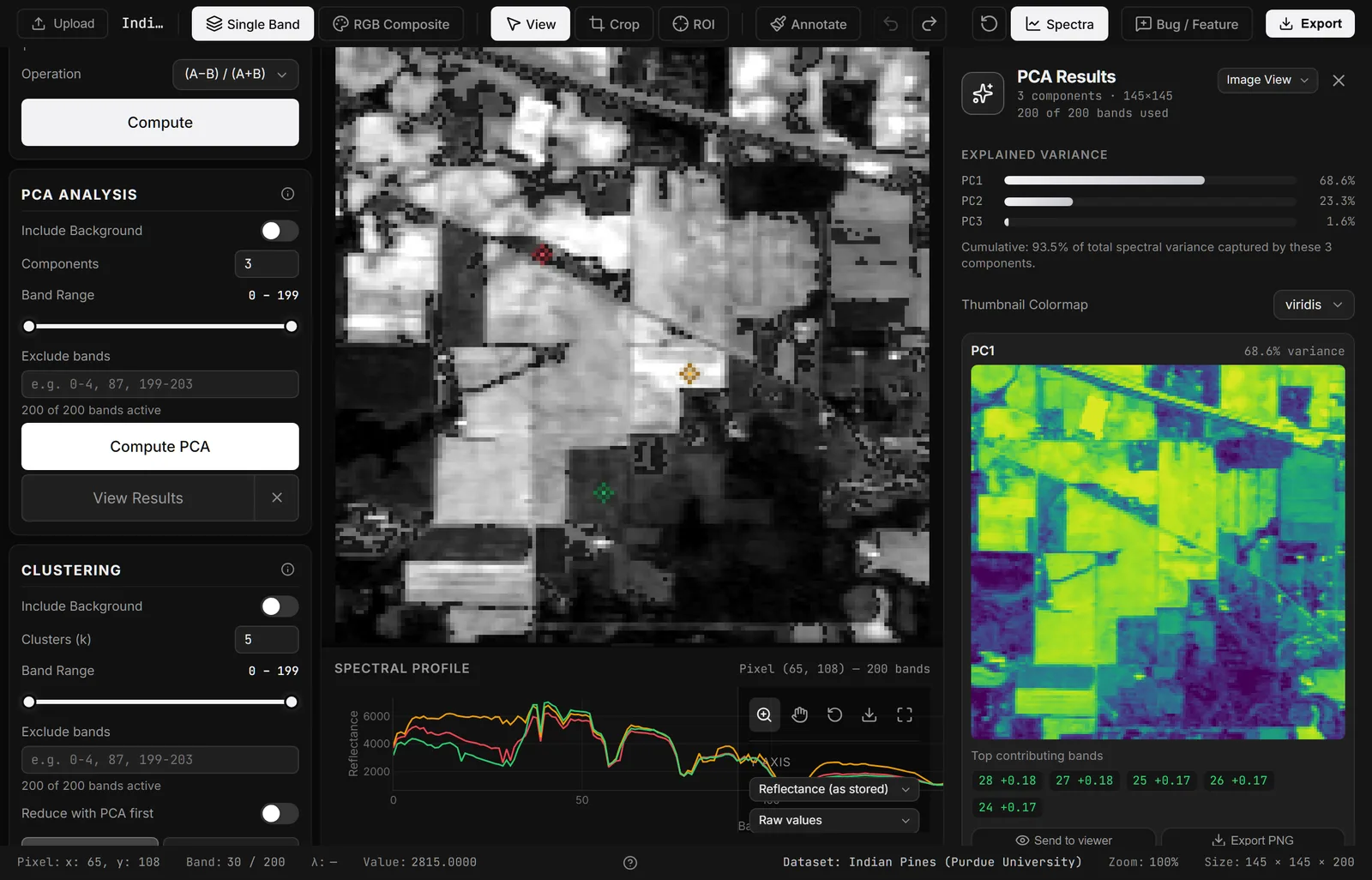Click PCA Band Range slider right handle

click(x=292, y=326)
